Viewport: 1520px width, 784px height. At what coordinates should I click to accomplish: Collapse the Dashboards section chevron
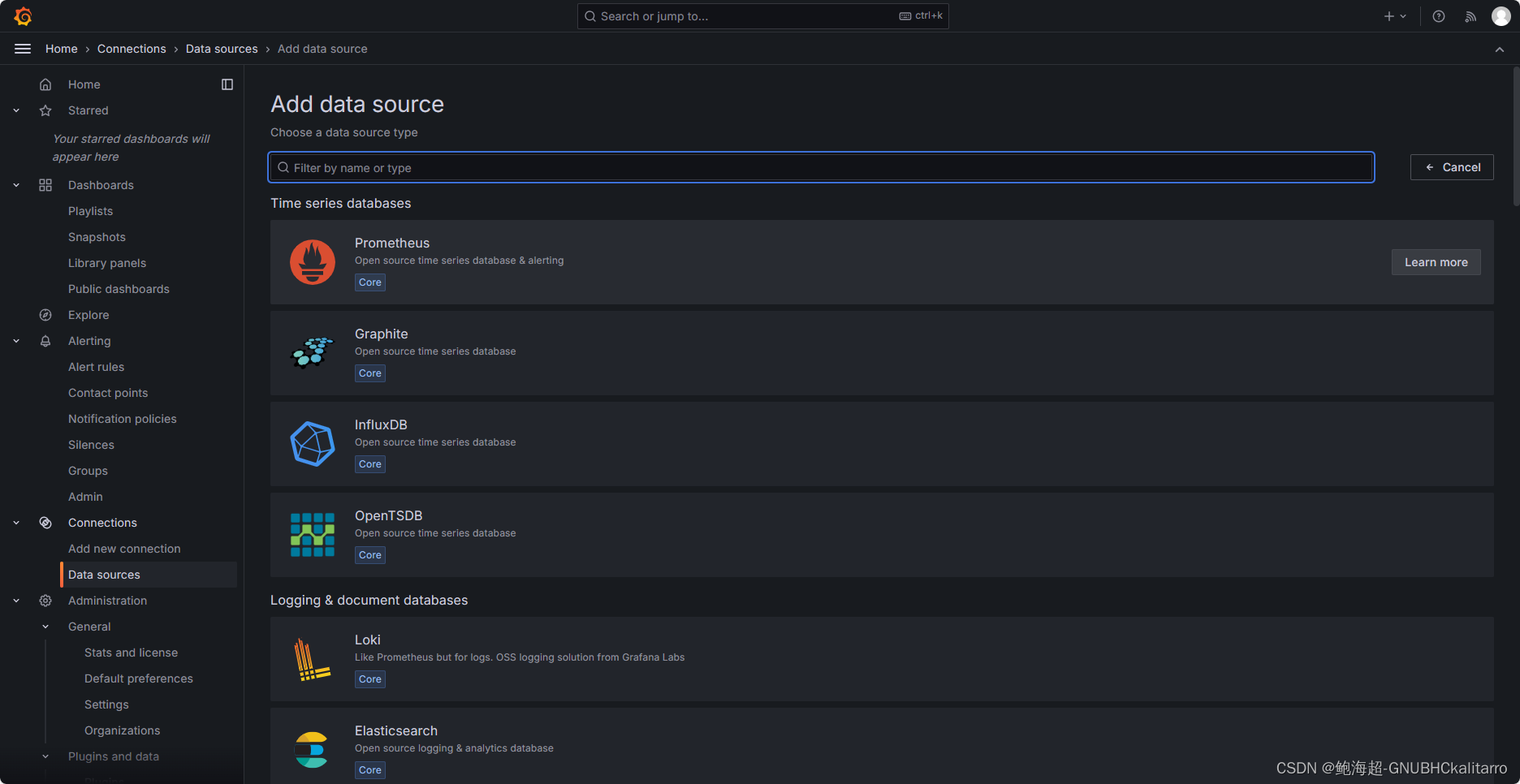coord(16,185)
